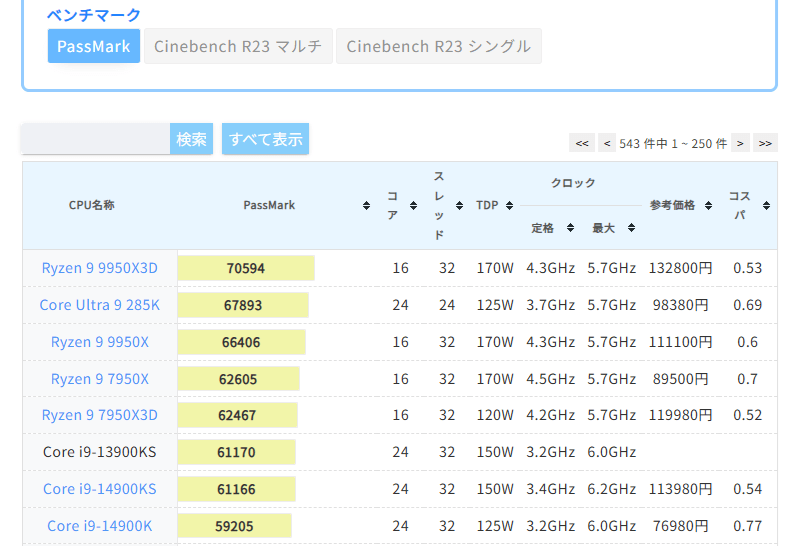Go to previous page with < button
The image size is (794, 546).
[x=607, y=143]
